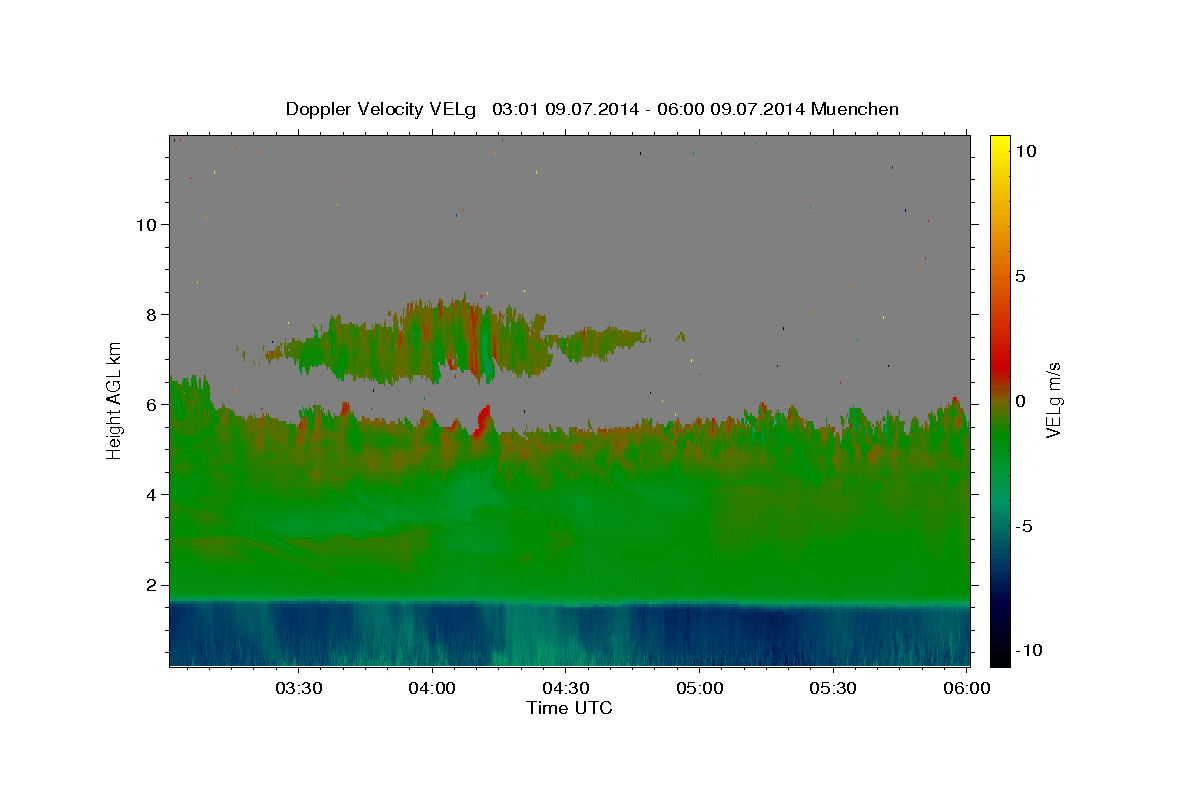Click the black bottom of the velocity colorbar
The image size is (1200, 800).
click(1000, 655)
